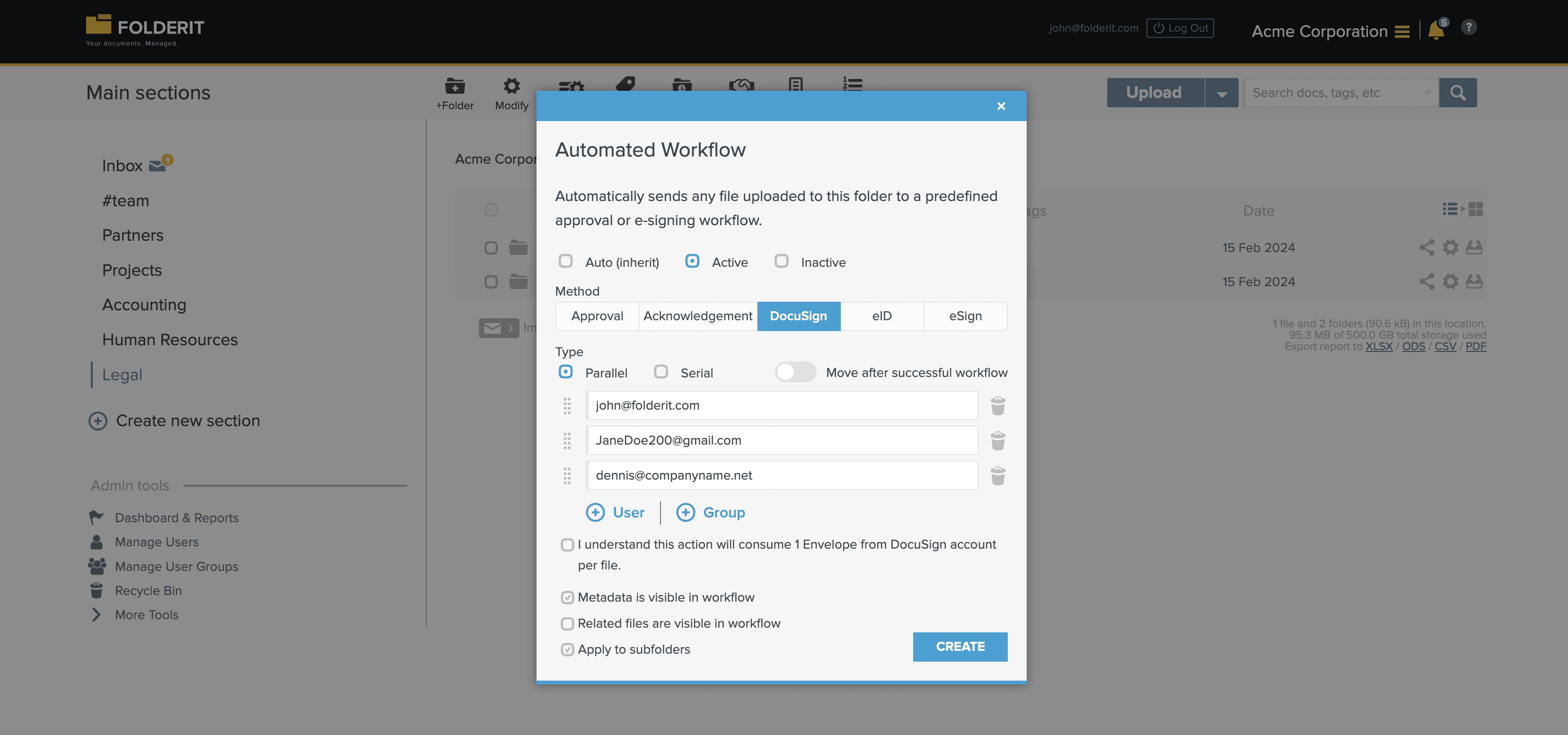
Task: Toggle Metadata is visible in workflow
Action: 567,598
